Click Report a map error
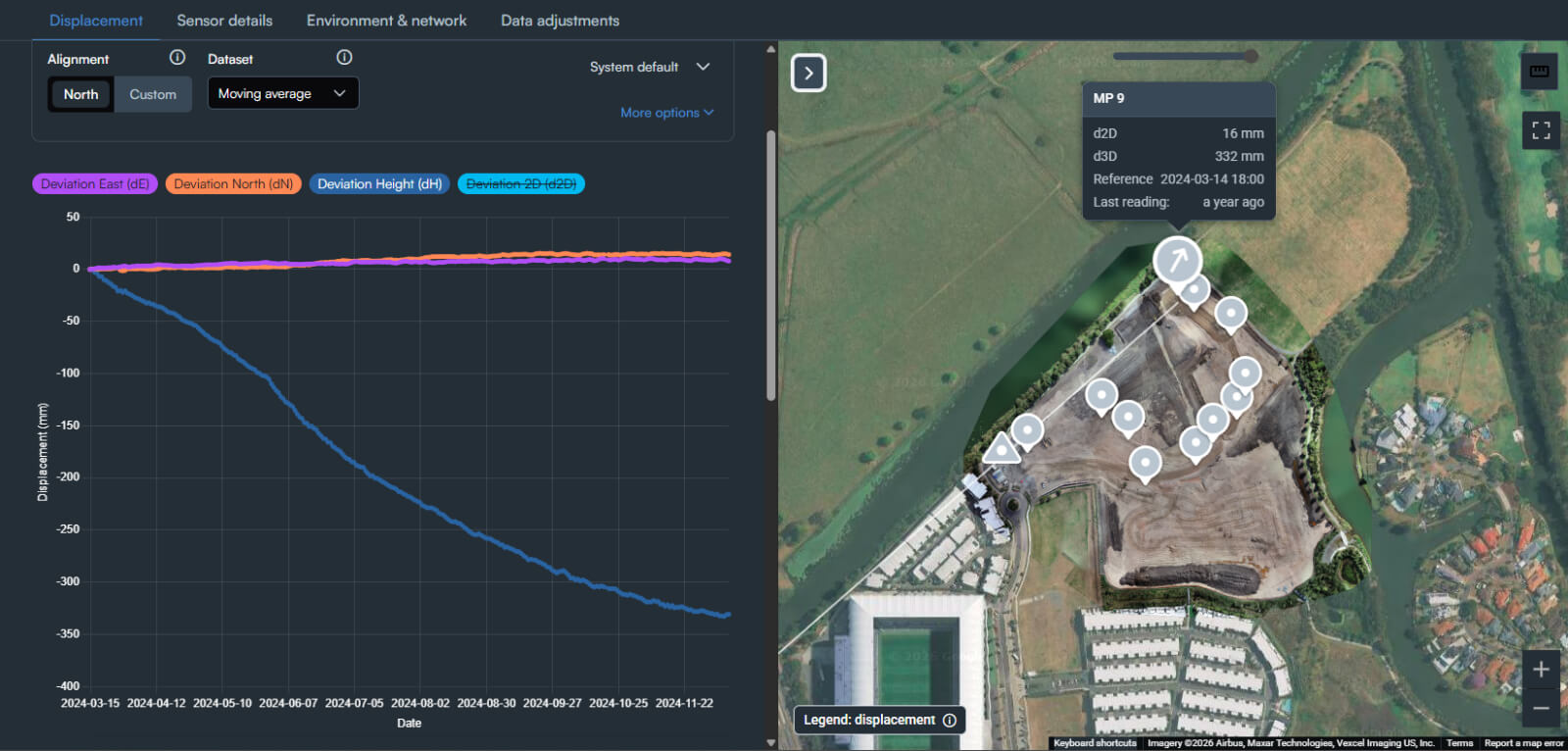The height and width of the screenshot is (751, 1568). click(x=1524, y=743)
